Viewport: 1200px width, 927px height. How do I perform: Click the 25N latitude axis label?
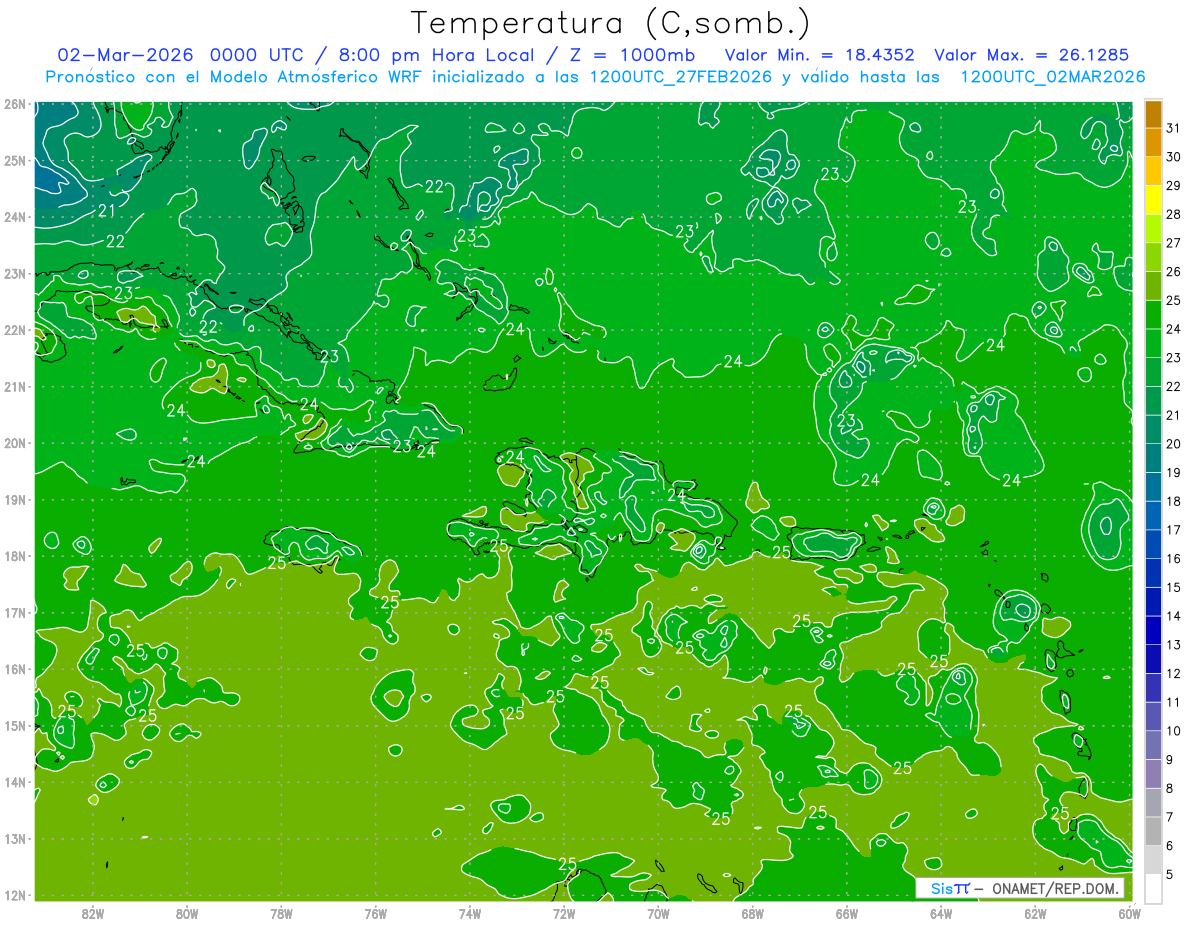coord(14,160)
